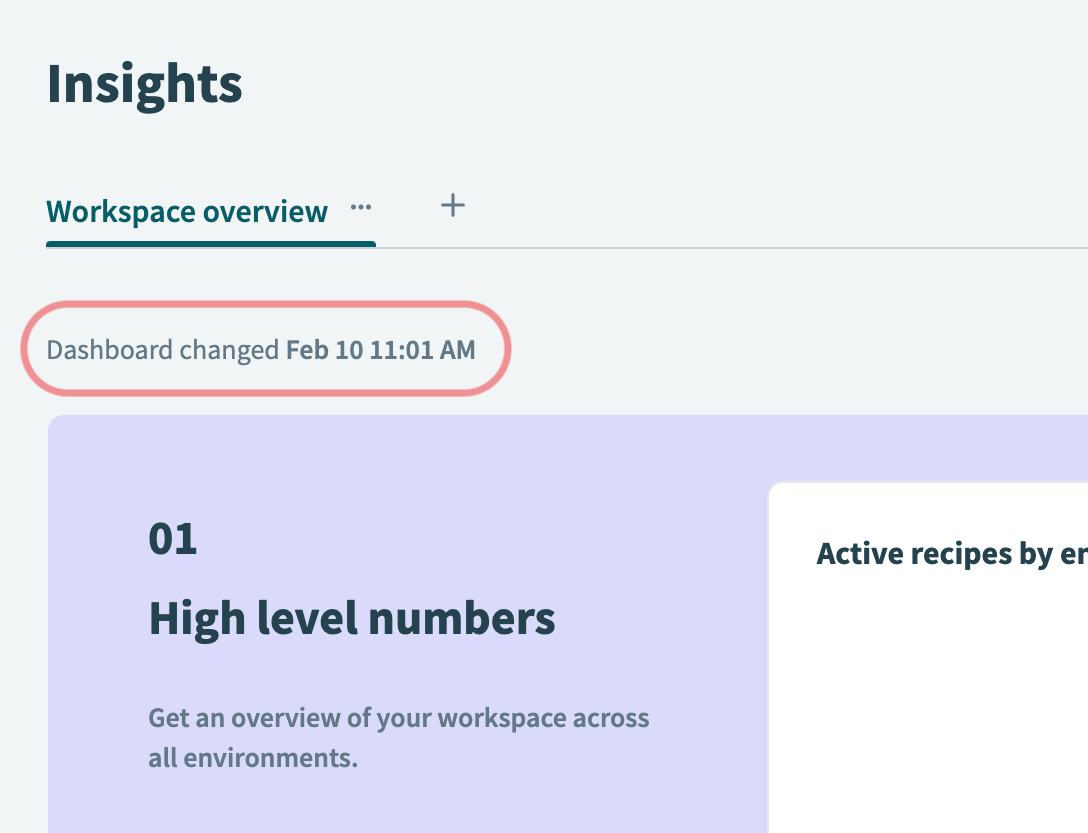Click the 'Get an overview of your workspace' text

click(x=398, y=718)
